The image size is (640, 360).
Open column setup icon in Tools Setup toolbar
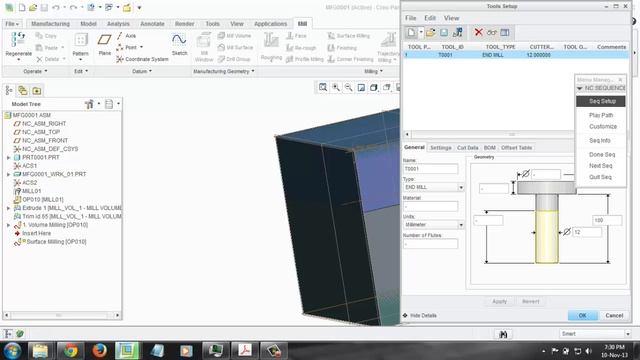coord(505,33)
